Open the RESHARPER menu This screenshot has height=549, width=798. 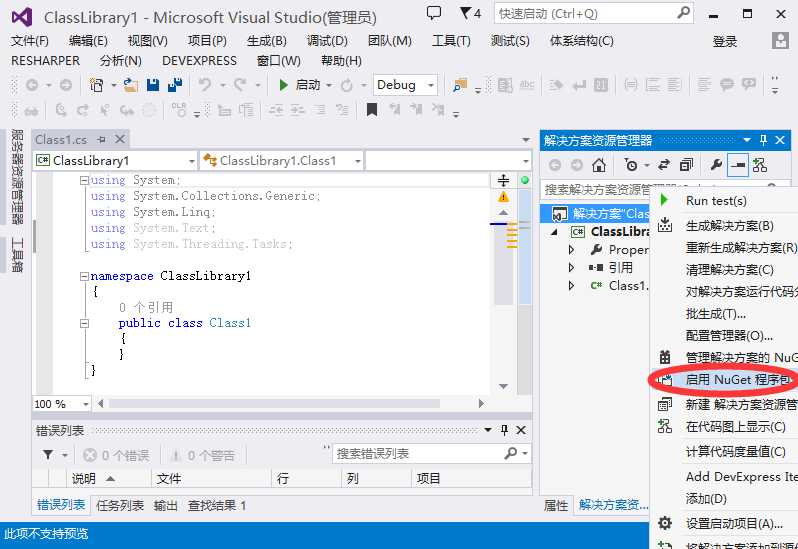(x=45, y=61)
